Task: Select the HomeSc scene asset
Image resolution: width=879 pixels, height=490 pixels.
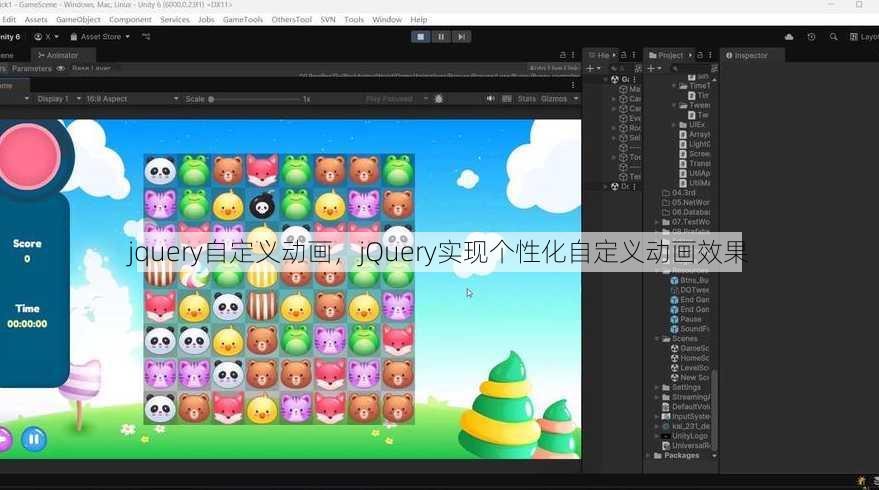Action: coord(690,358)
